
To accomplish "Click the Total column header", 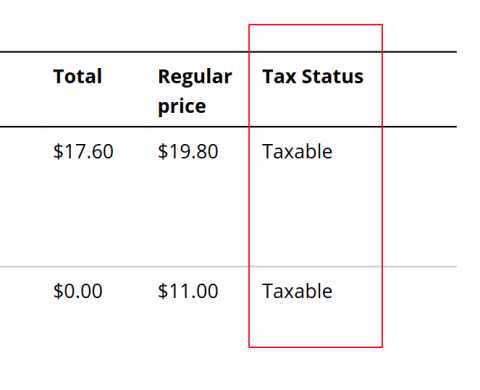I will tap(77, 76).
